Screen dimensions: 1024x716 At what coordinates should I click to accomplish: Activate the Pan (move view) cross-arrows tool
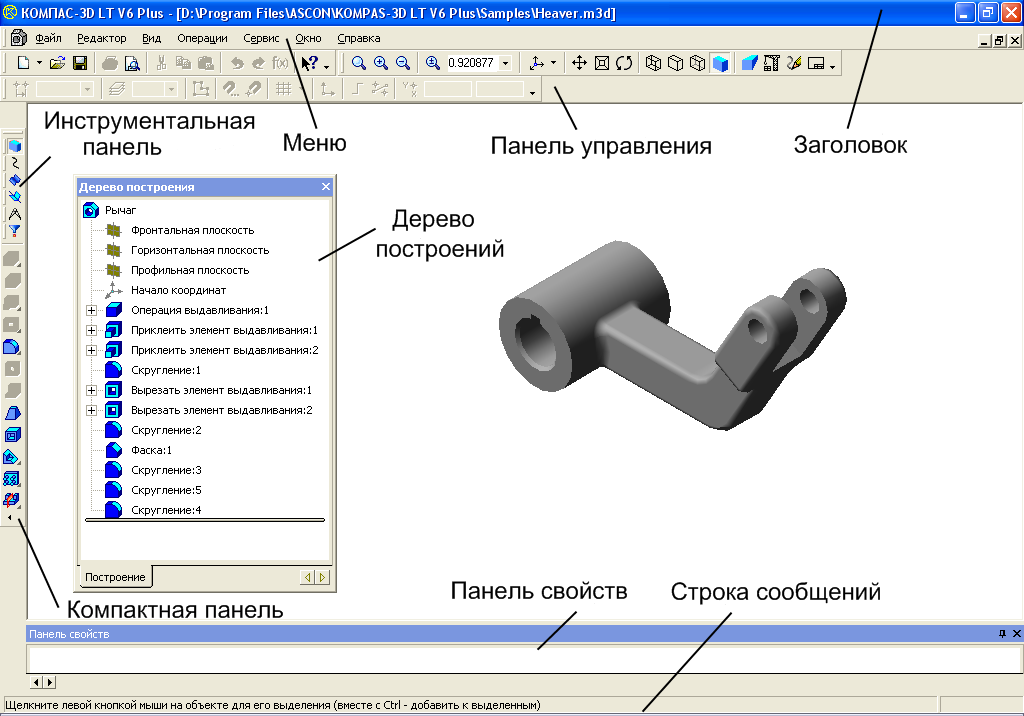tap(579, 63)
